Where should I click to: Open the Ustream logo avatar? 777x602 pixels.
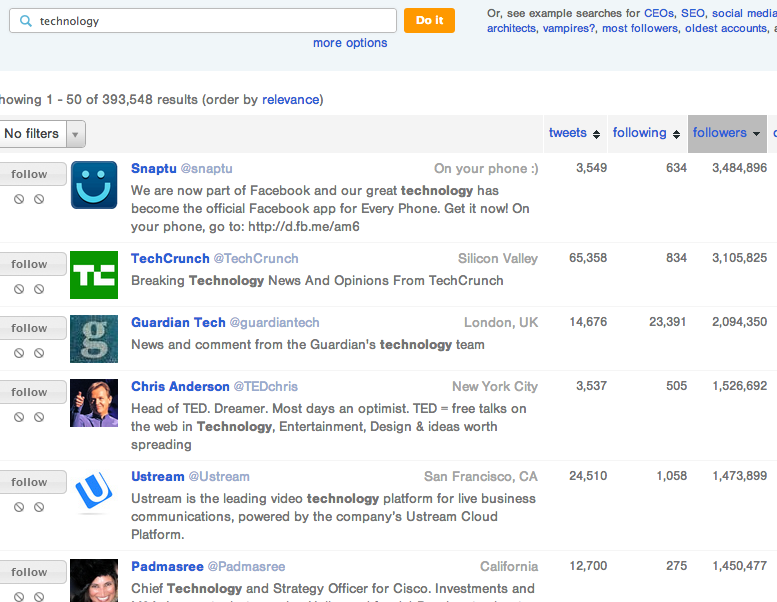(94, 491)
